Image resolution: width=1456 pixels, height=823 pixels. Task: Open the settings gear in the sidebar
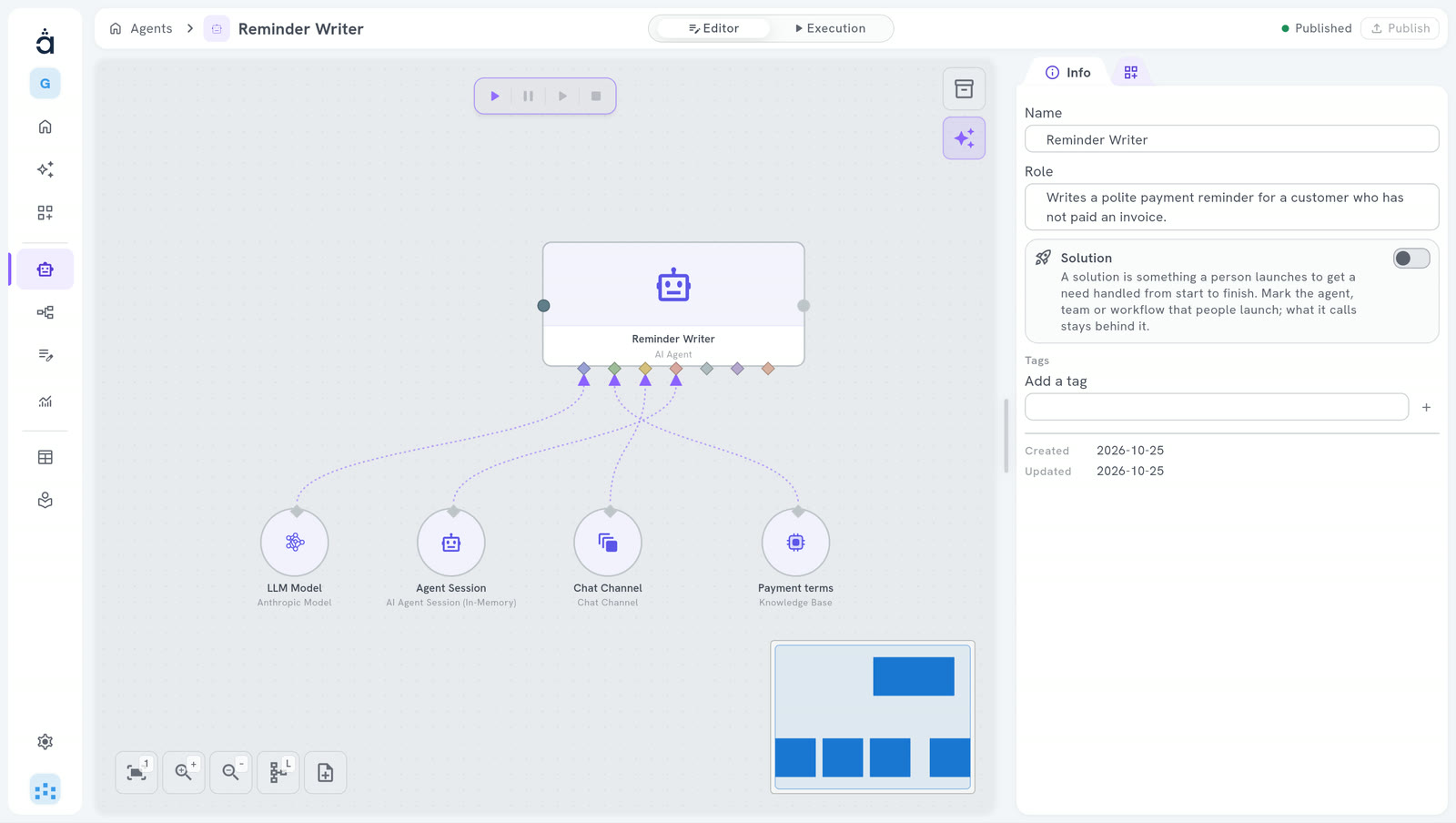coord(45,742)
